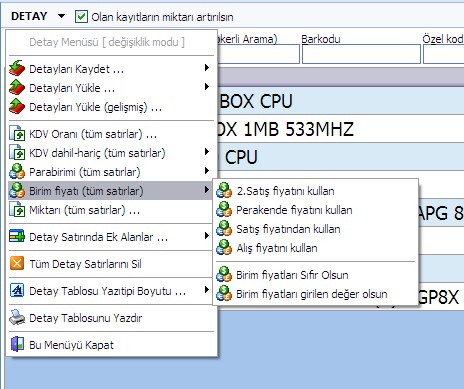Screen dimensions: 464x389
Task: Choose Tüm Detay Satırlarını Sil
Action: [111, 264]
